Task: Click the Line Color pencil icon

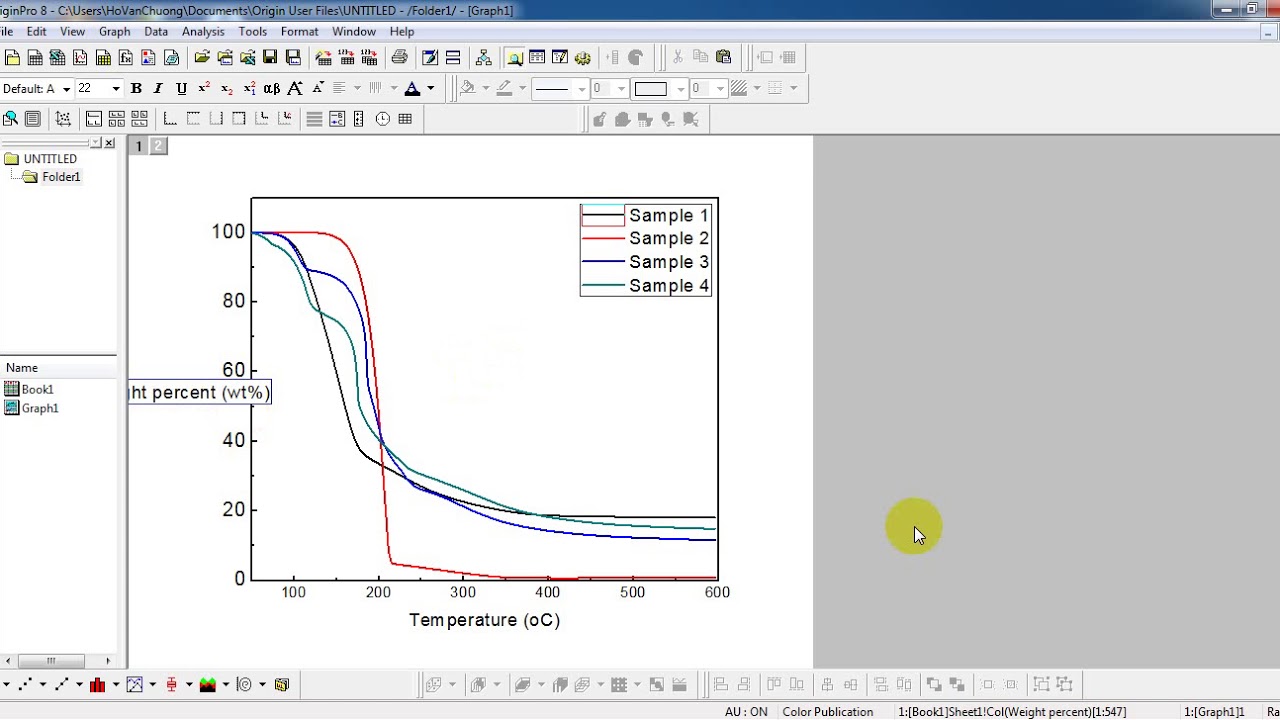Action: coord(504,89)
